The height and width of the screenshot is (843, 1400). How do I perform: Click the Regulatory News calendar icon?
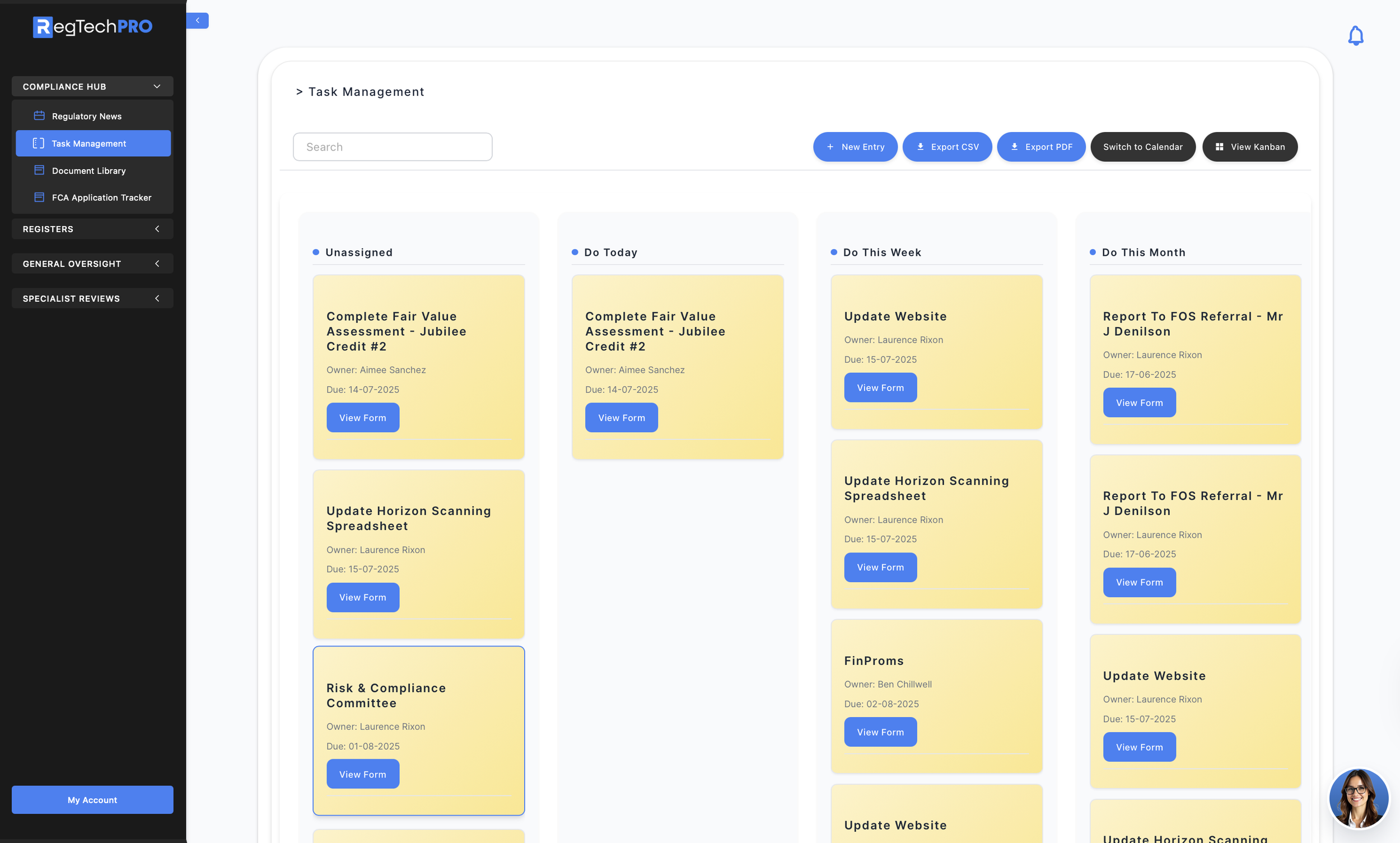click(x=39, y=116)
